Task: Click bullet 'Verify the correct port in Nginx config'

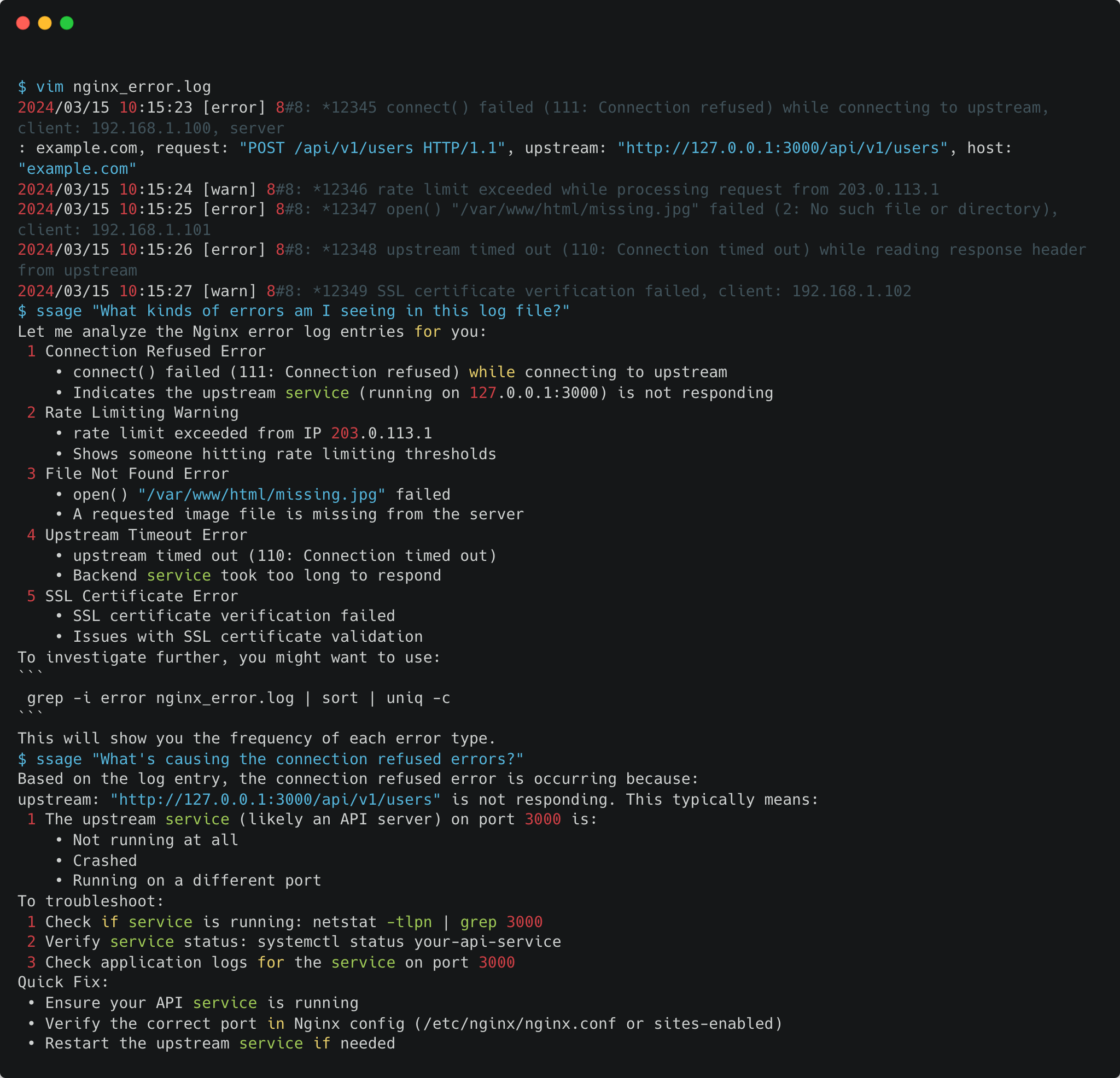Action: (405, 1024)
